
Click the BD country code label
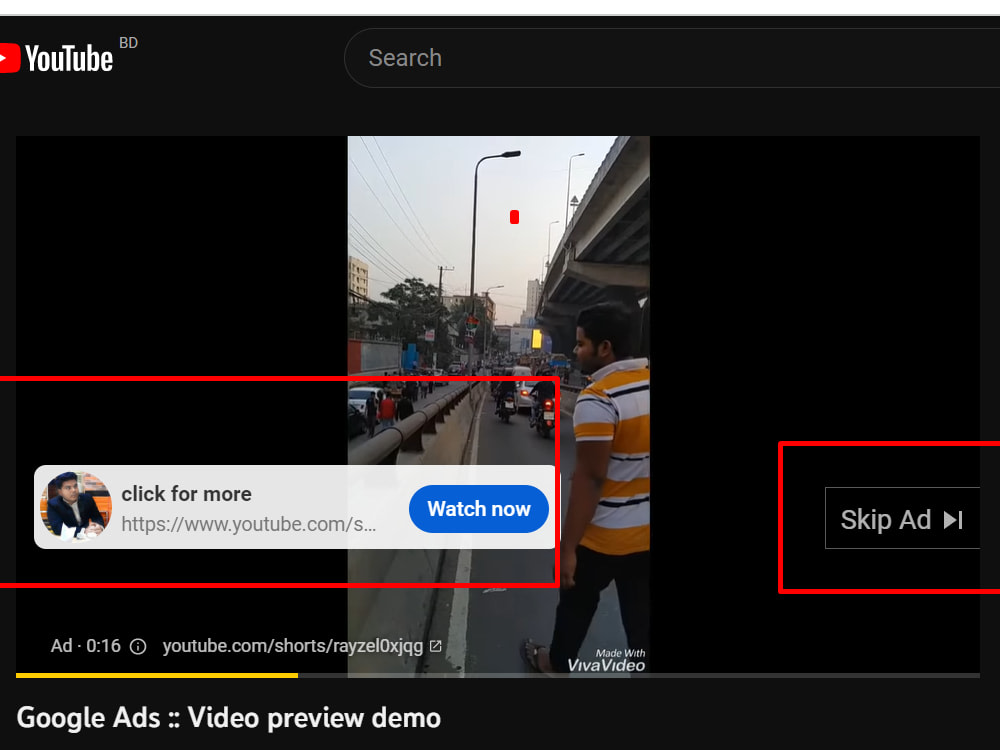128,43
